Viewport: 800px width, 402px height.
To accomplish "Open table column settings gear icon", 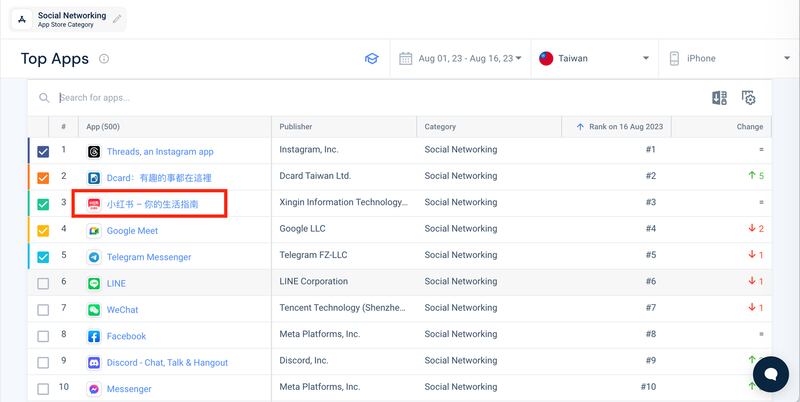I will click(x=748, y=98).
